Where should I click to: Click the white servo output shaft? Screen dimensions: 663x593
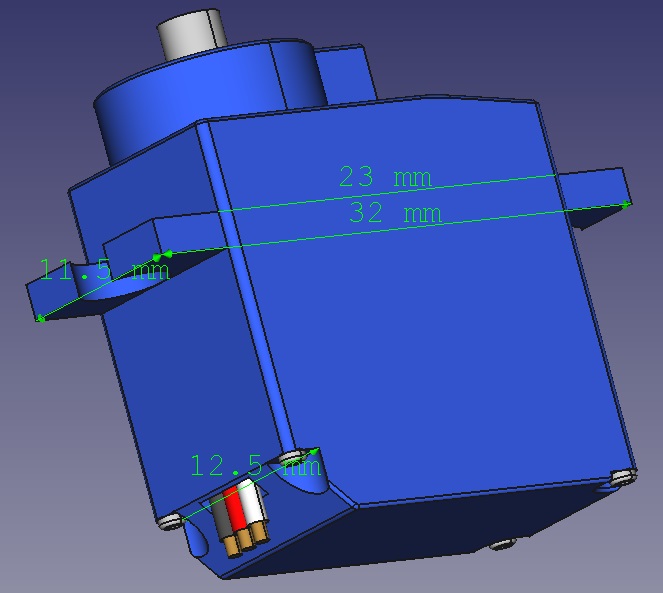(x=192, y=34)
